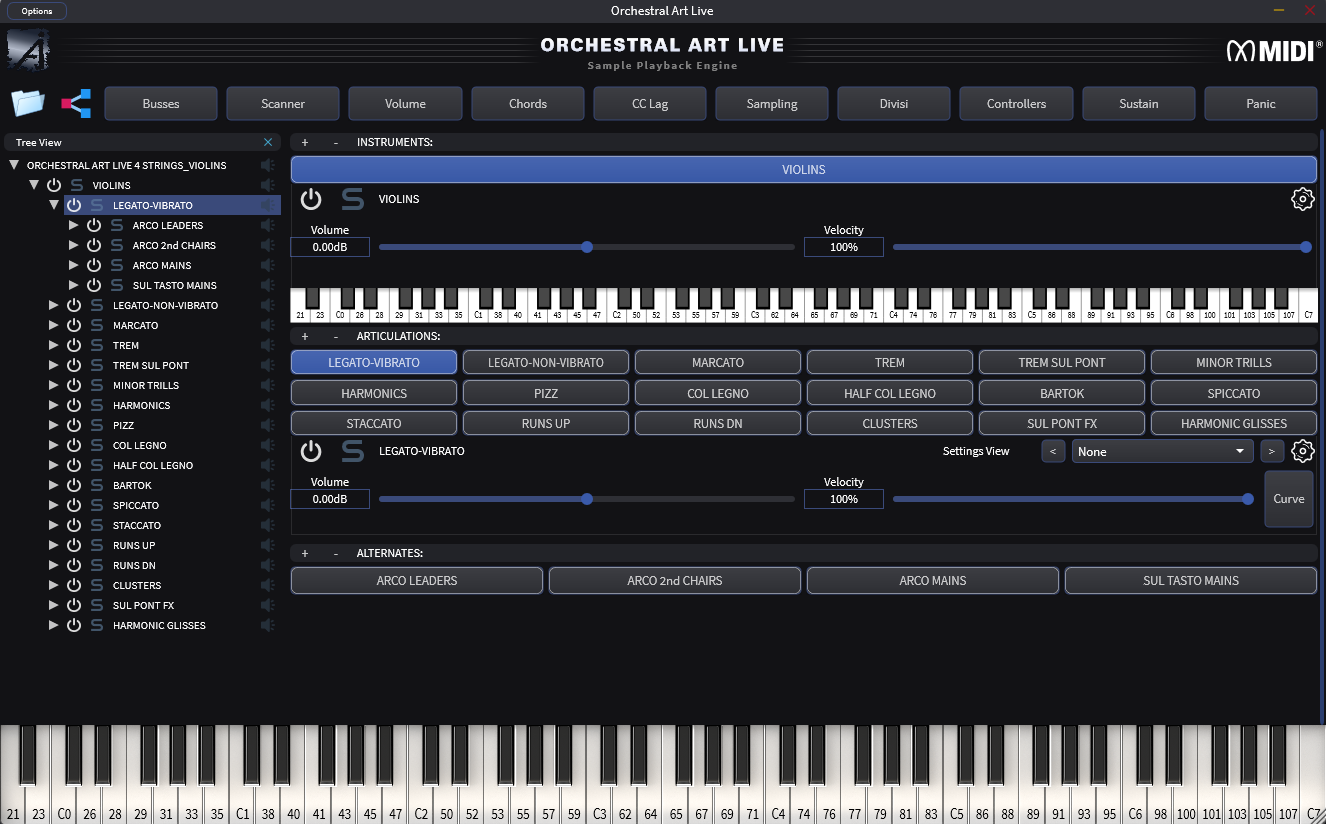Click speaker icon on PIZZ tree row
The image size is (1326, 824).
click(x=267, y=425)
